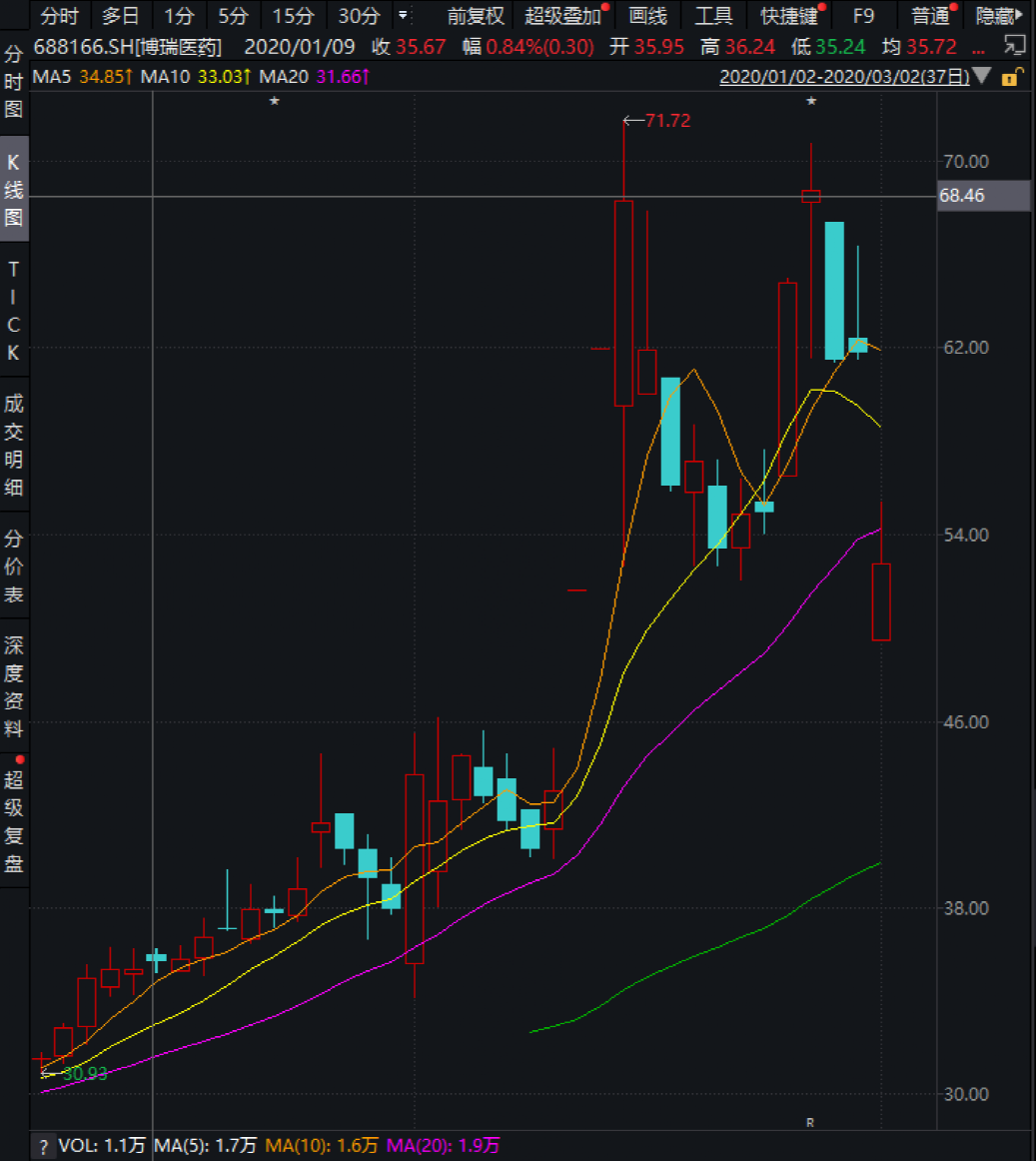Switch to the 分时图 side tab
1036x1161 pixels.
(14, 82)
